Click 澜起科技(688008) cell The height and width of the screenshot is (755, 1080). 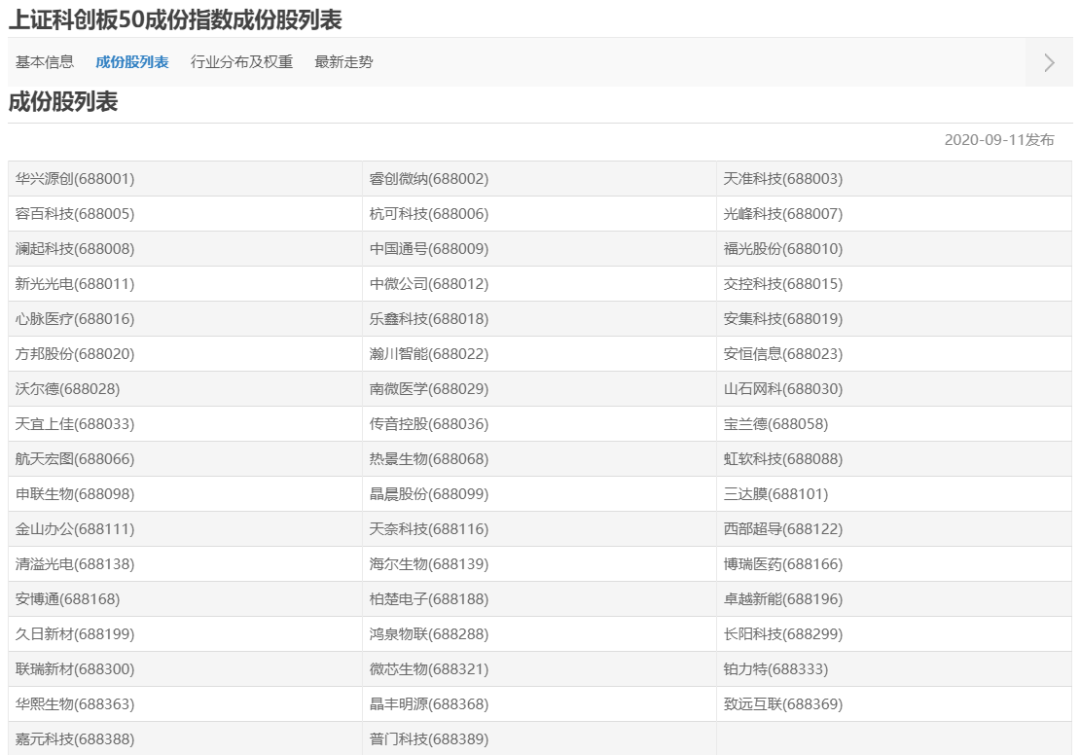75,249
